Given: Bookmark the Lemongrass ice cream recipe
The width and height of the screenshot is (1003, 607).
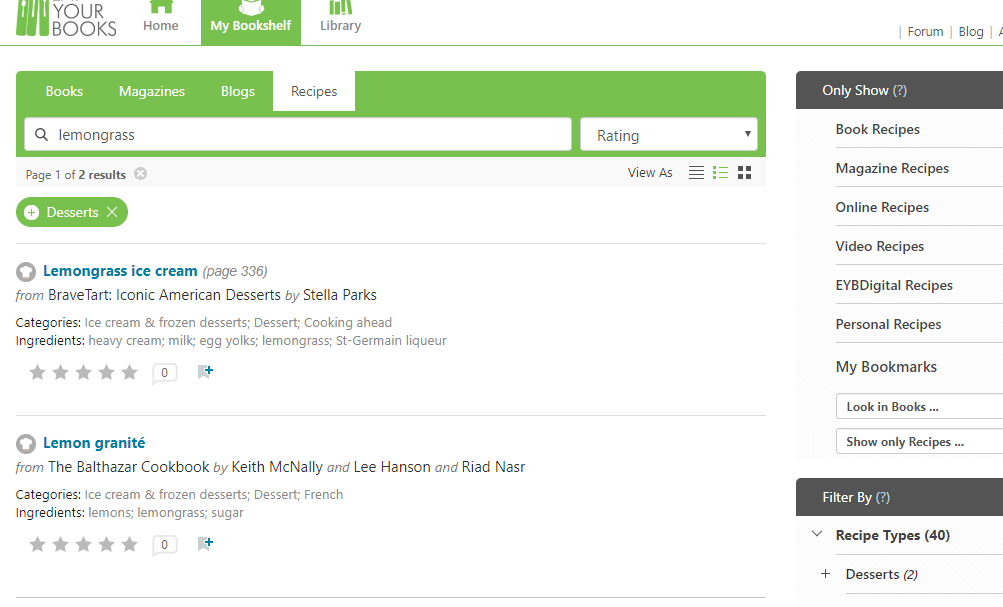Looking at the screenshot, I should tap(205, 372).
